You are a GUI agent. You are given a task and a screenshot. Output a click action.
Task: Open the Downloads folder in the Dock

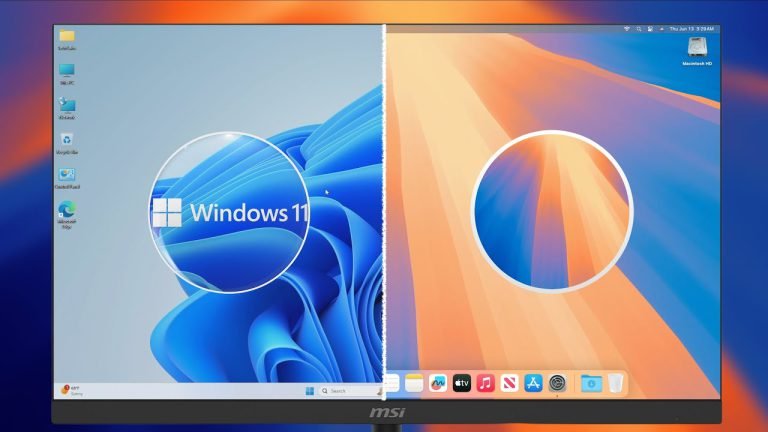(x=591, y=383)
